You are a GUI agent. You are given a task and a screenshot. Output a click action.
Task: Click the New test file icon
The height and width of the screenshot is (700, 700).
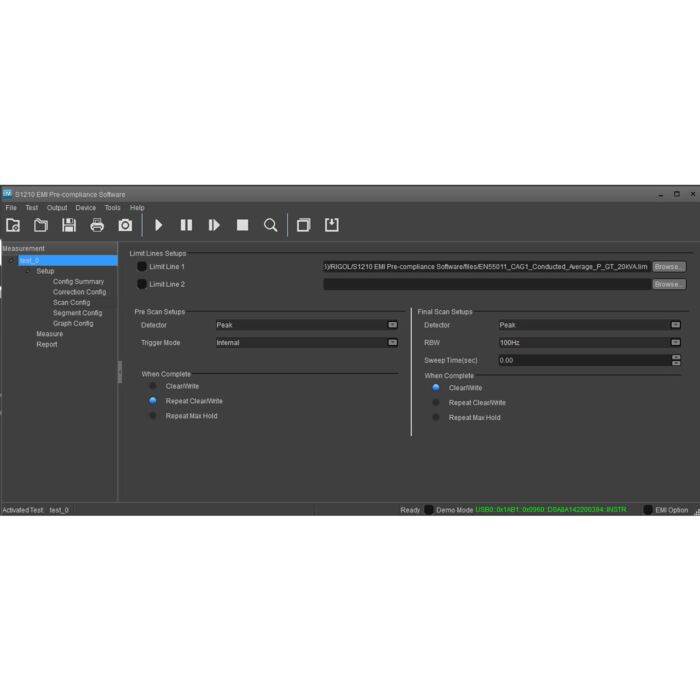click(13, 225)
